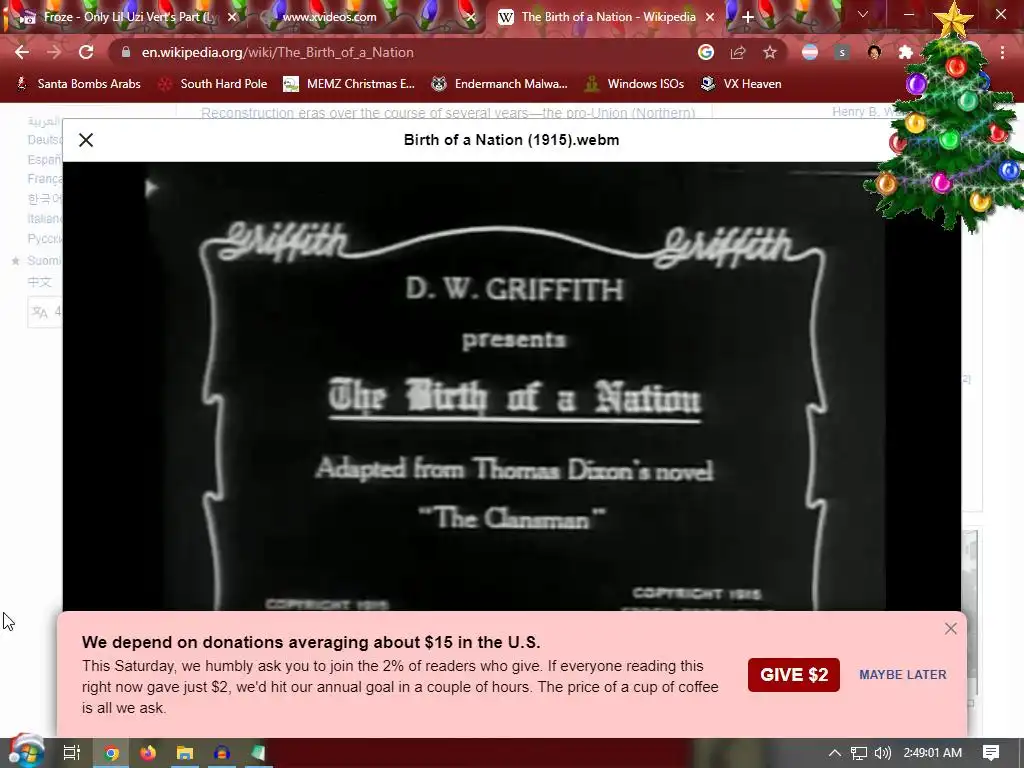Open File Explorer from the taskbar

185,753
